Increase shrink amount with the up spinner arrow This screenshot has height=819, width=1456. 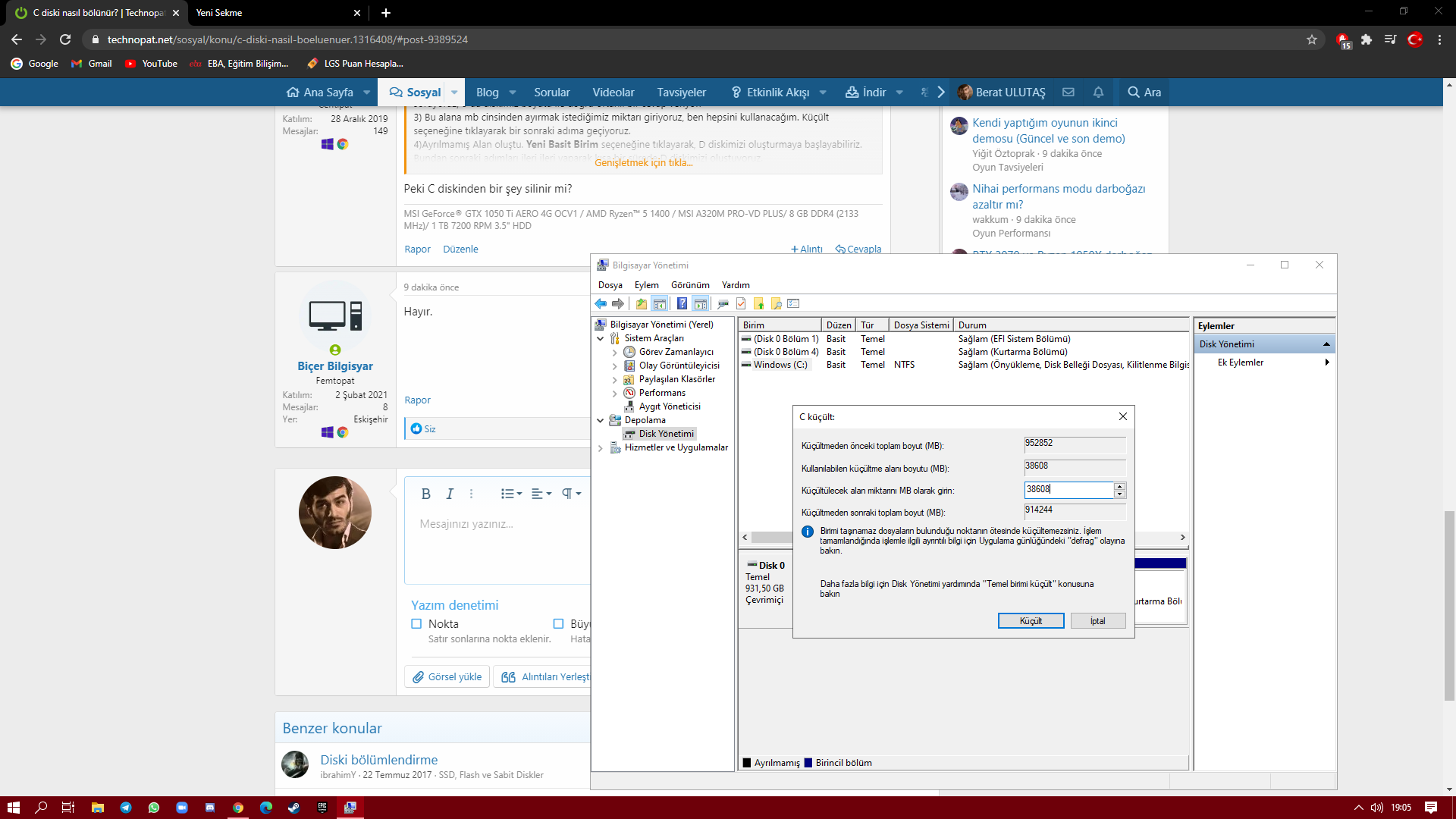pos(1119,486)
